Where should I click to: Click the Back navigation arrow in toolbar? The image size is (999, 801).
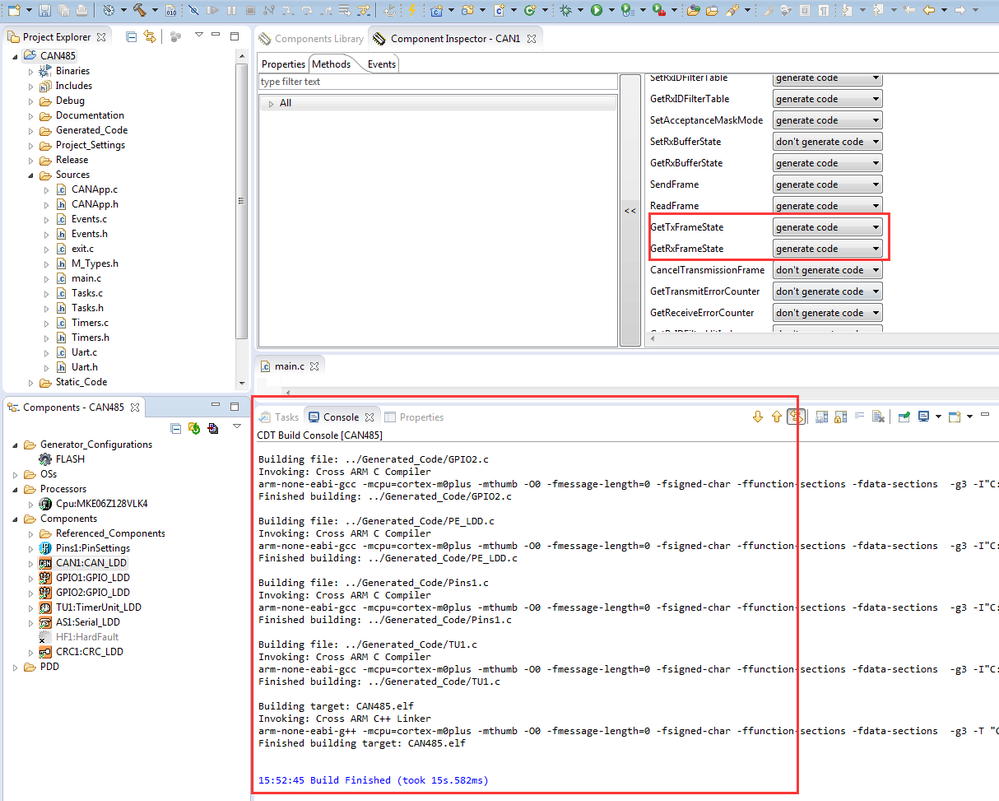930,10
